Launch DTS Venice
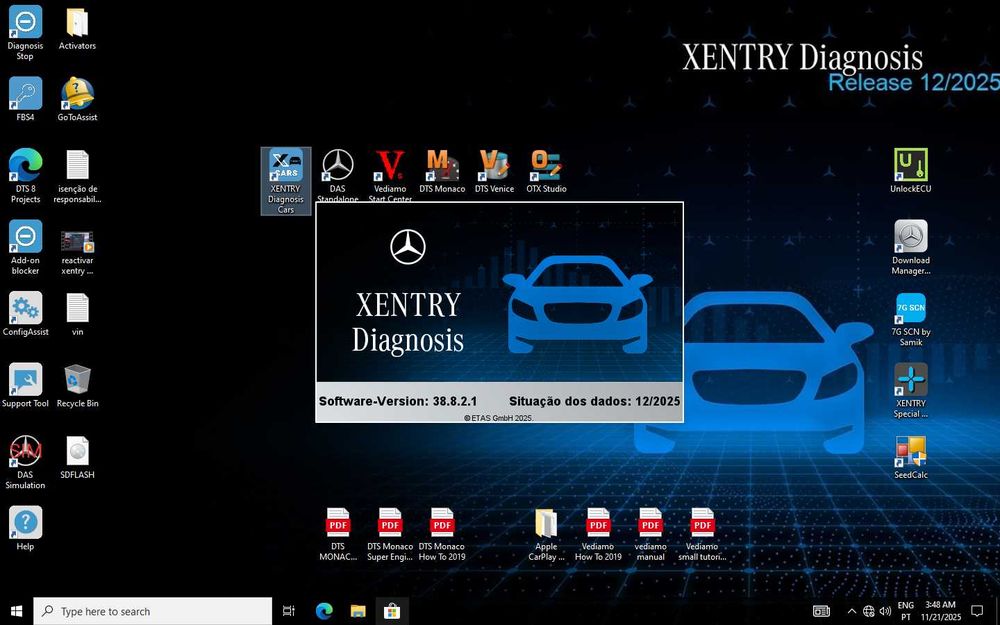This screenshot has height=625, width=1000. click(x=494, y=171)
